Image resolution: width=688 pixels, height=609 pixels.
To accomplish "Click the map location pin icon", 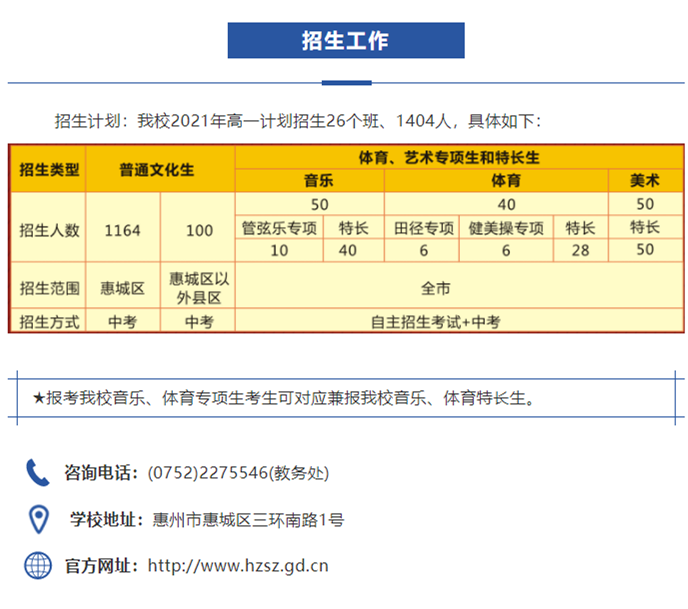I will click(x=38, y=519).
